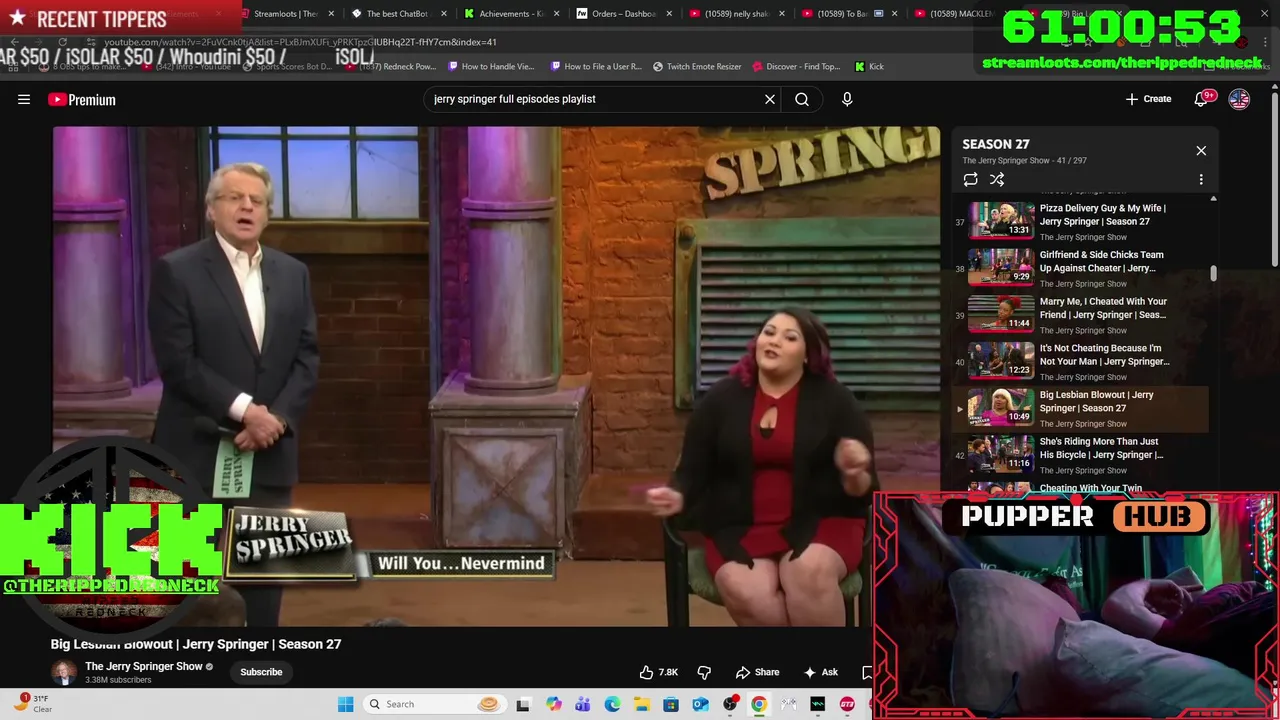Click the video player to pause
Viewport: 1280px width, 720px height.
click(x=496, y=376)
